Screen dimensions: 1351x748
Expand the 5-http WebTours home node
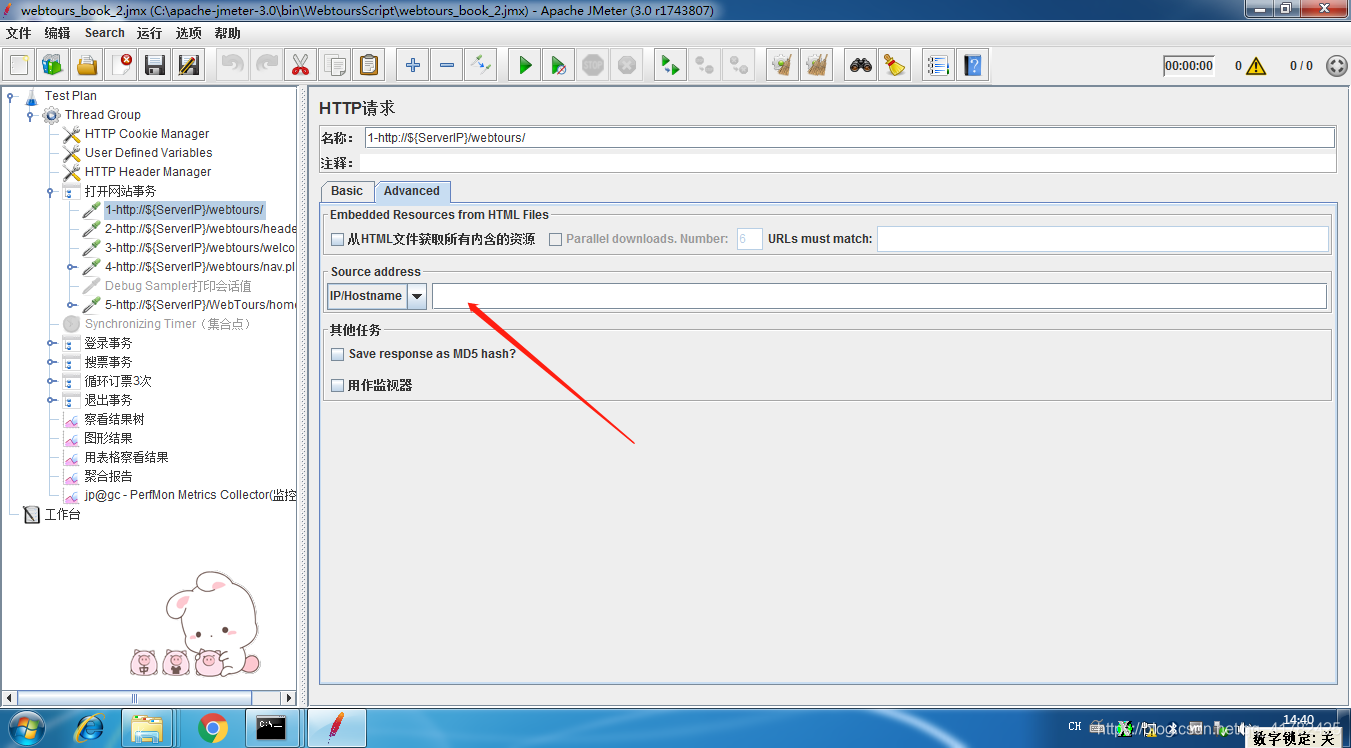click(x=71, y=305)
